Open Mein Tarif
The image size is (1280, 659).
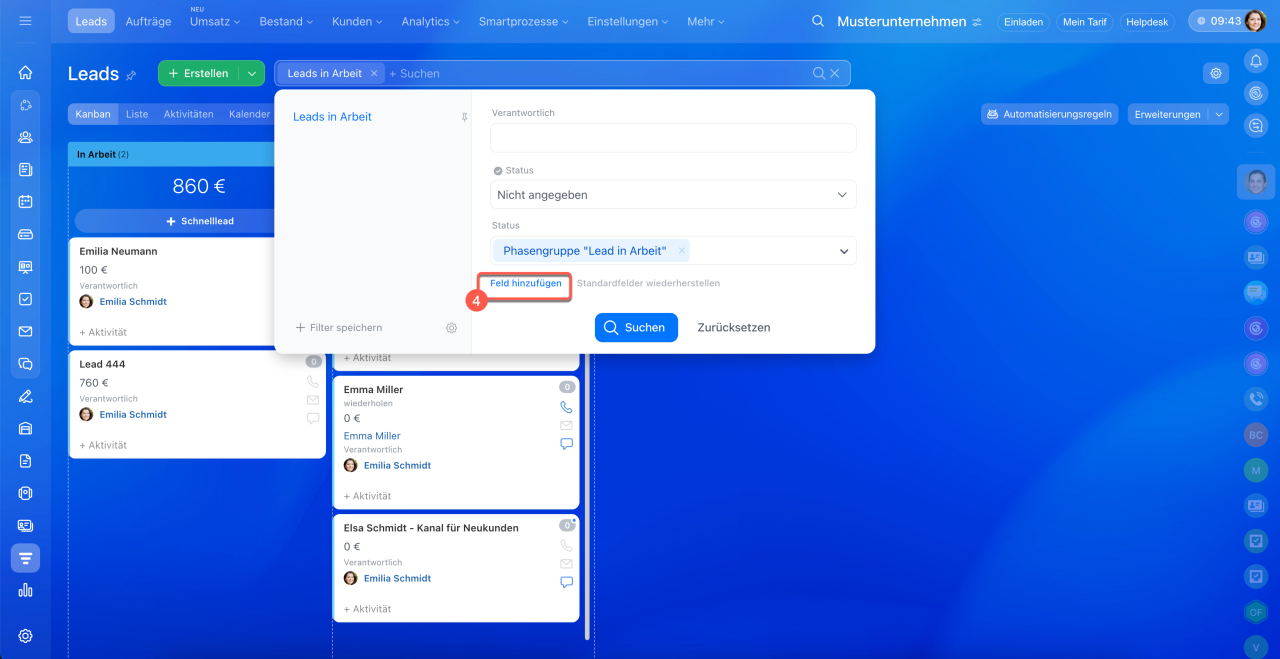tap(1085, 21)
